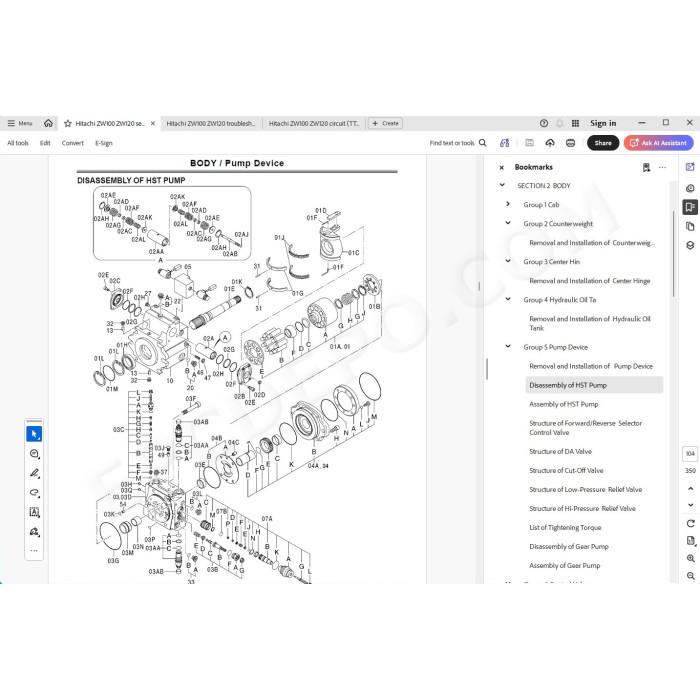The width and height of the screenshot is (700, 700).
Task: Click the upload to cloud icon
Action: pyautogui.click(x=550, y=143)
